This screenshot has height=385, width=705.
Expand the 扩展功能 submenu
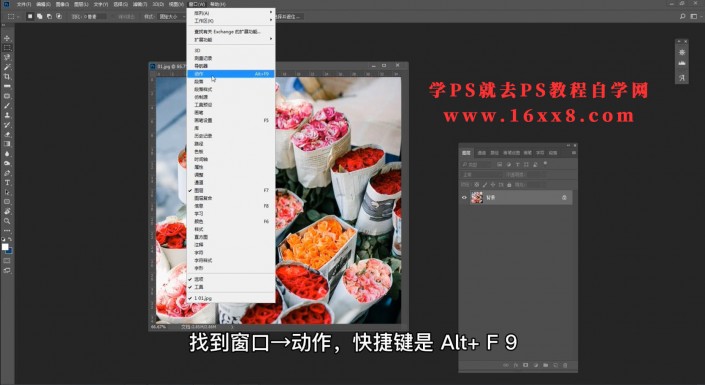coord(230,40)
